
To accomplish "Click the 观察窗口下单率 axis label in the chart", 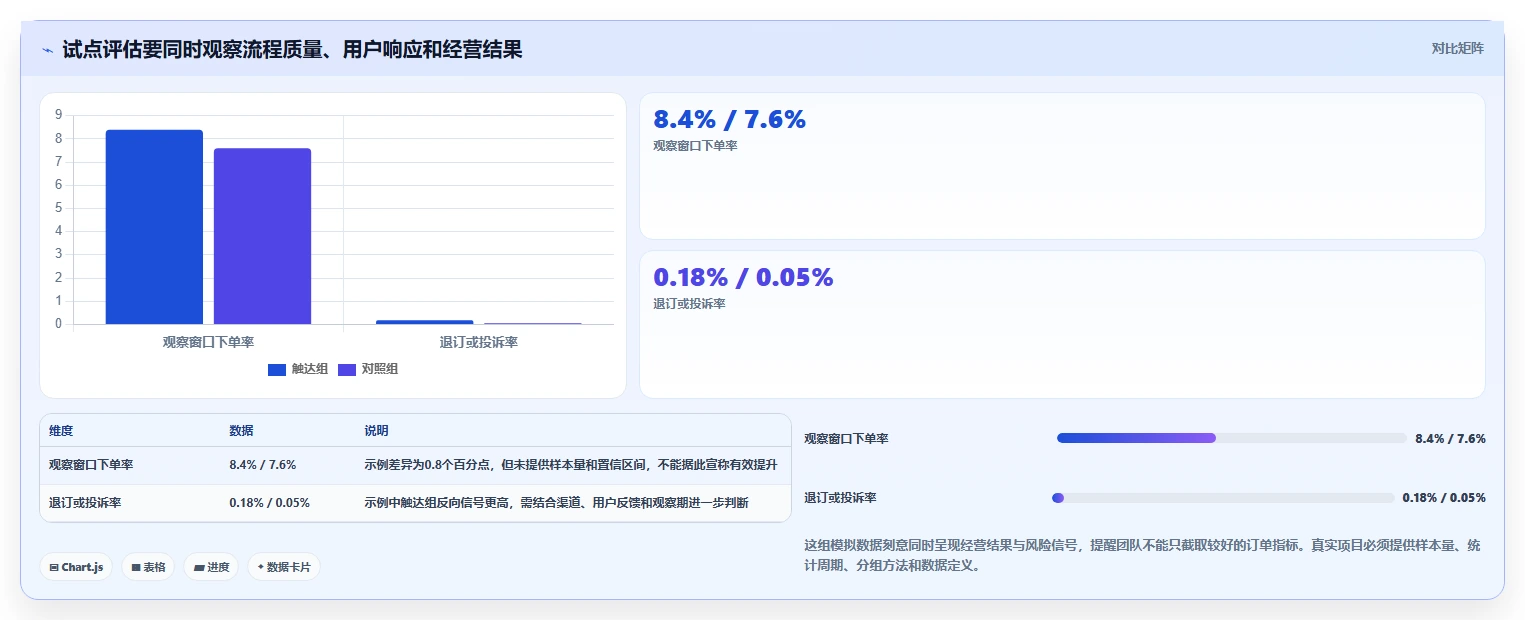I will [208, 342].
